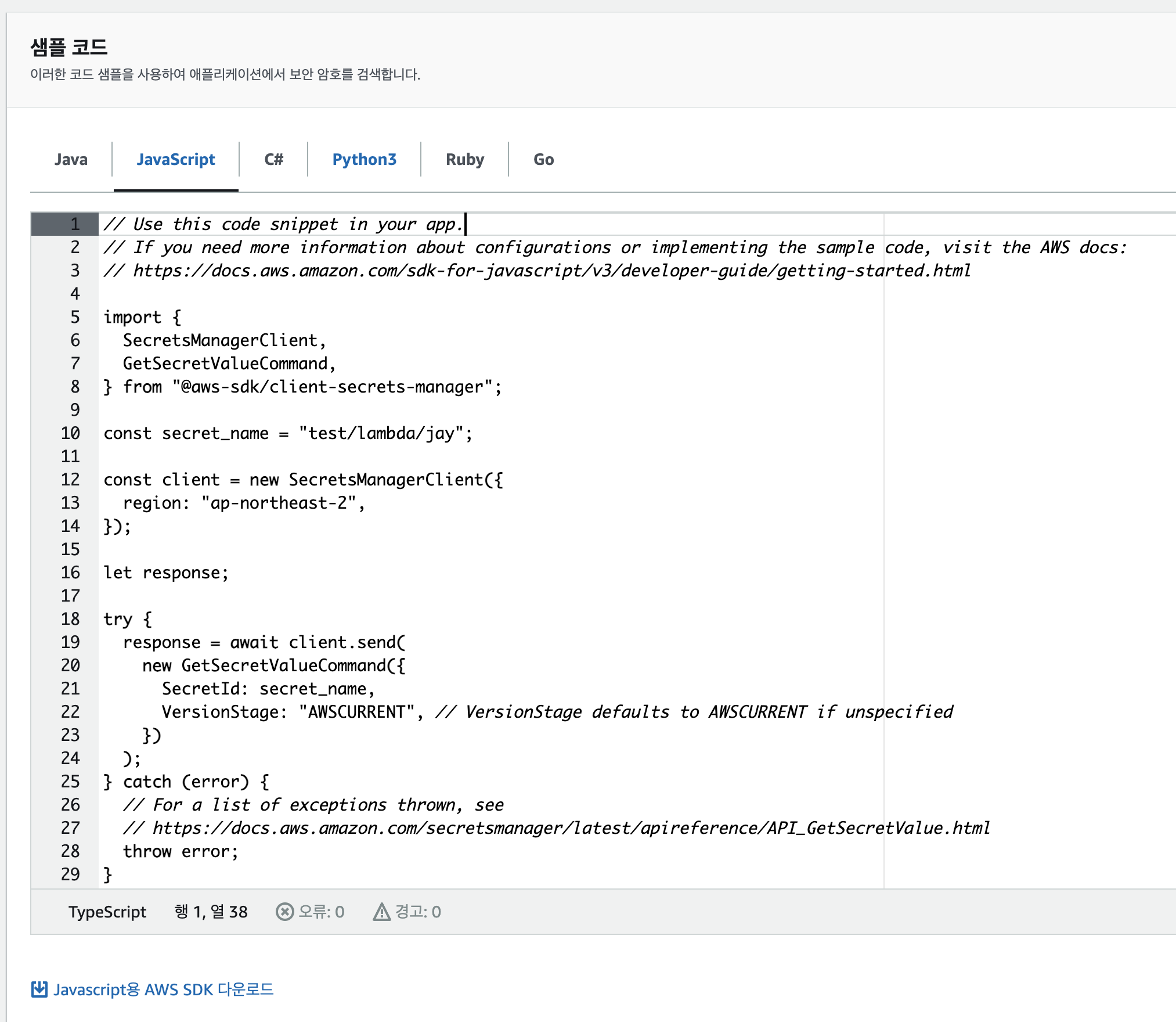Click the error circle icon in status bar
The width and height of the screenshot is (1176, 1022).
tap(284, 912)
